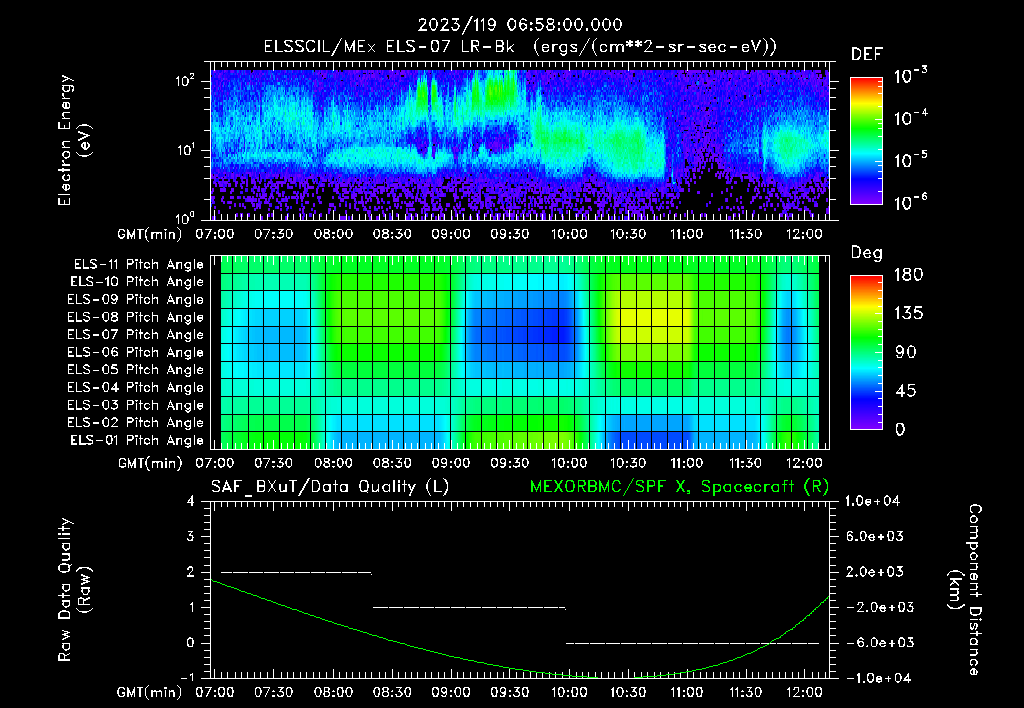This screenshot has height=708, width=1024.
Task: Click the 2.0e+03 component distance tick
Action: (x=874, y=571)
